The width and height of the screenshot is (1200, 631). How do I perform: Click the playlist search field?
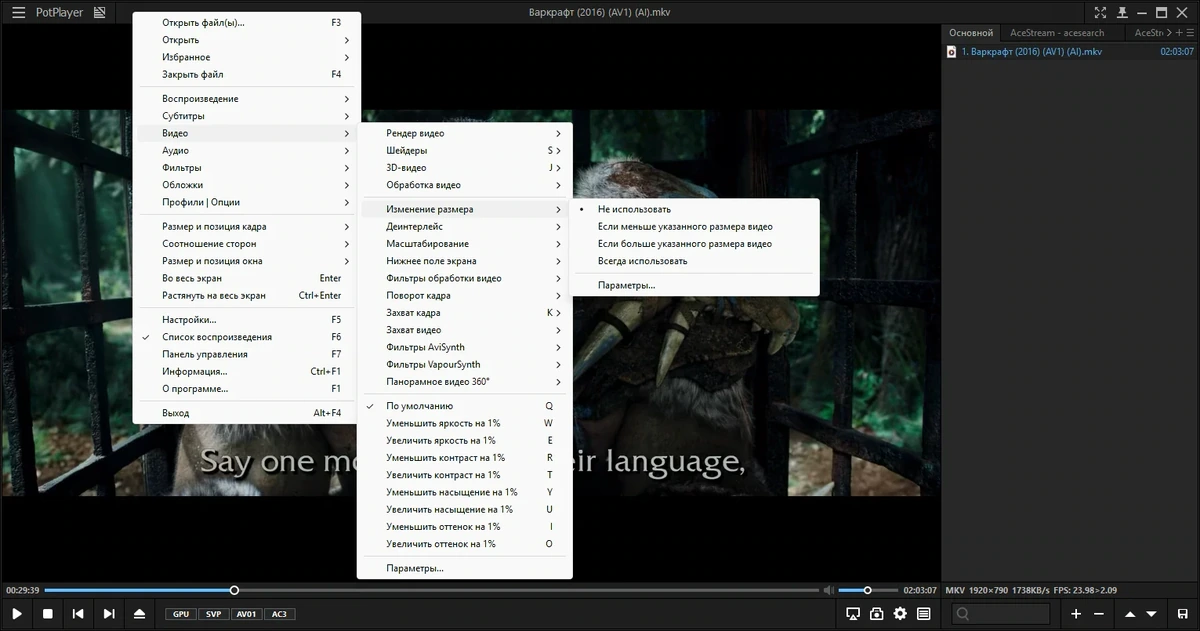tap(1000, 613)
